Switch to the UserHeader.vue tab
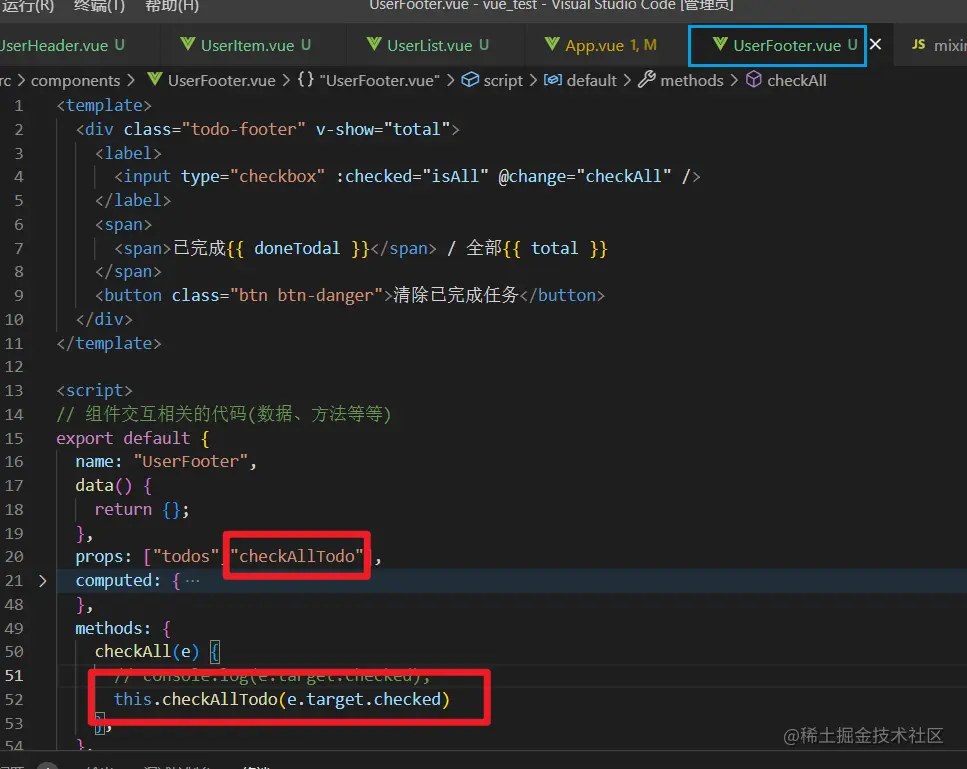The image size is (967, 769). 62,46
